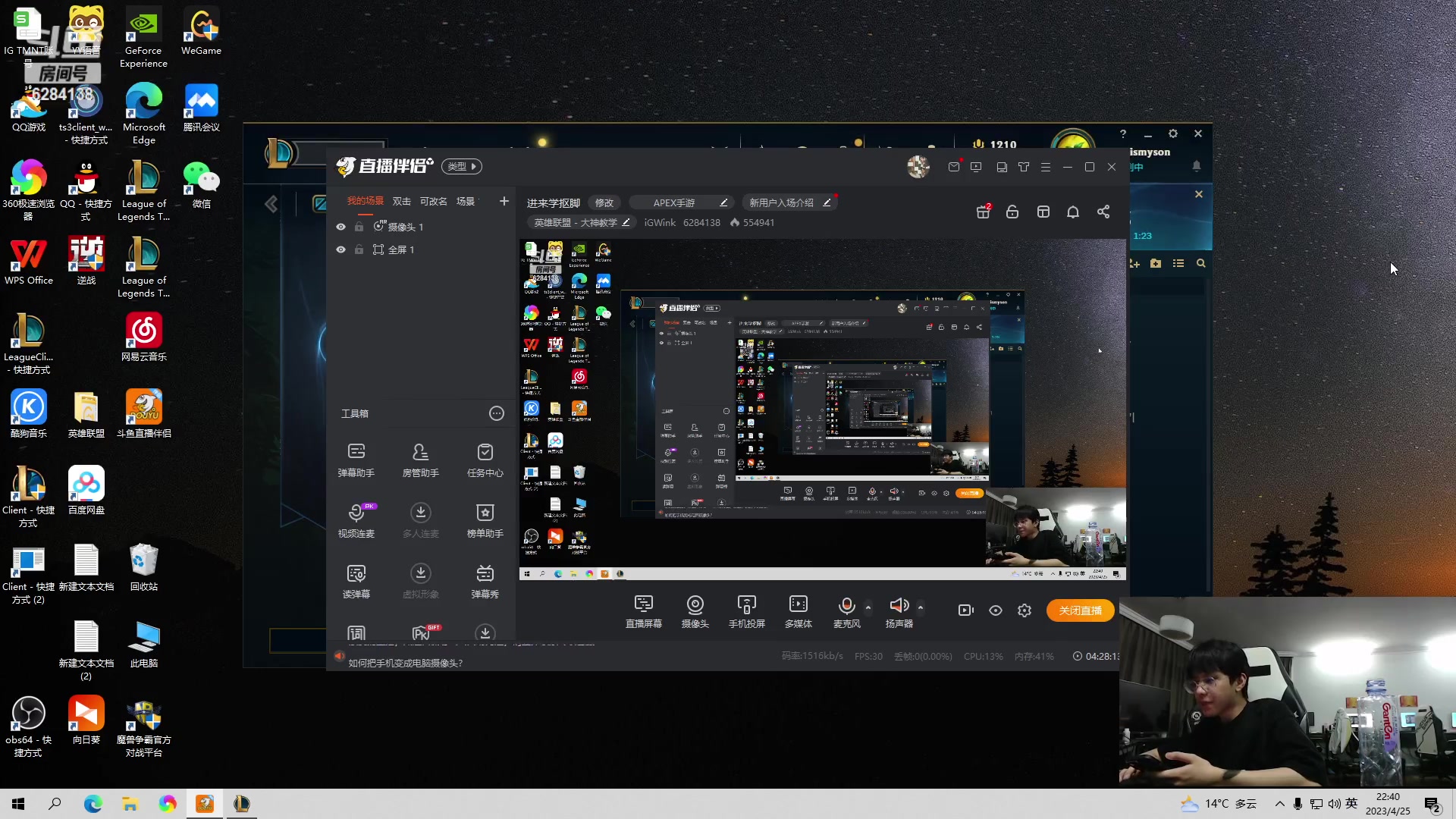Click the toolbox more options circle
The image size is (1456, 819).
[496, 413]
